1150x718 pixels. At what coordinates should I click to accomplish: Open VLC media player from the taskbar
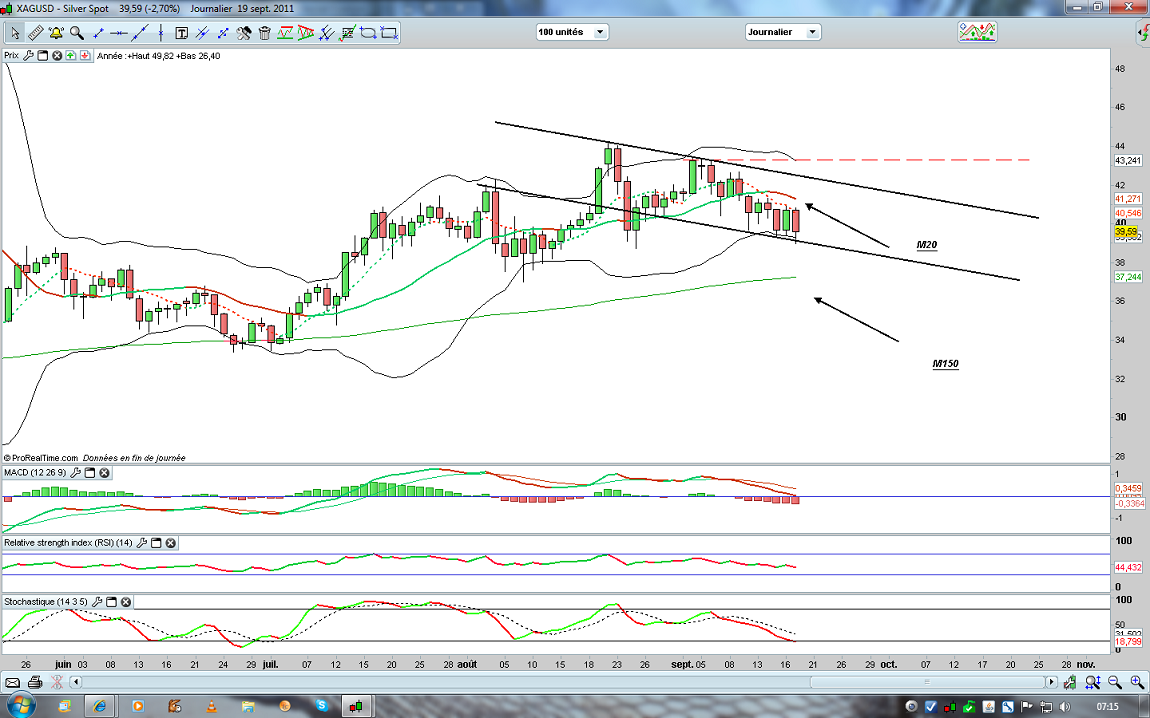[x=211, y=706]
